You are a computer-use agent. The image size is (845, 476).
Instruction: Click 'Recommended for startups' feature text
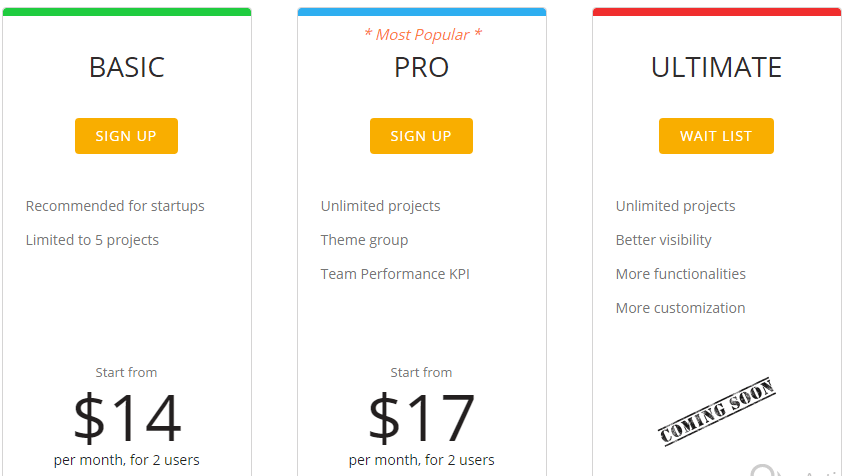115,206
